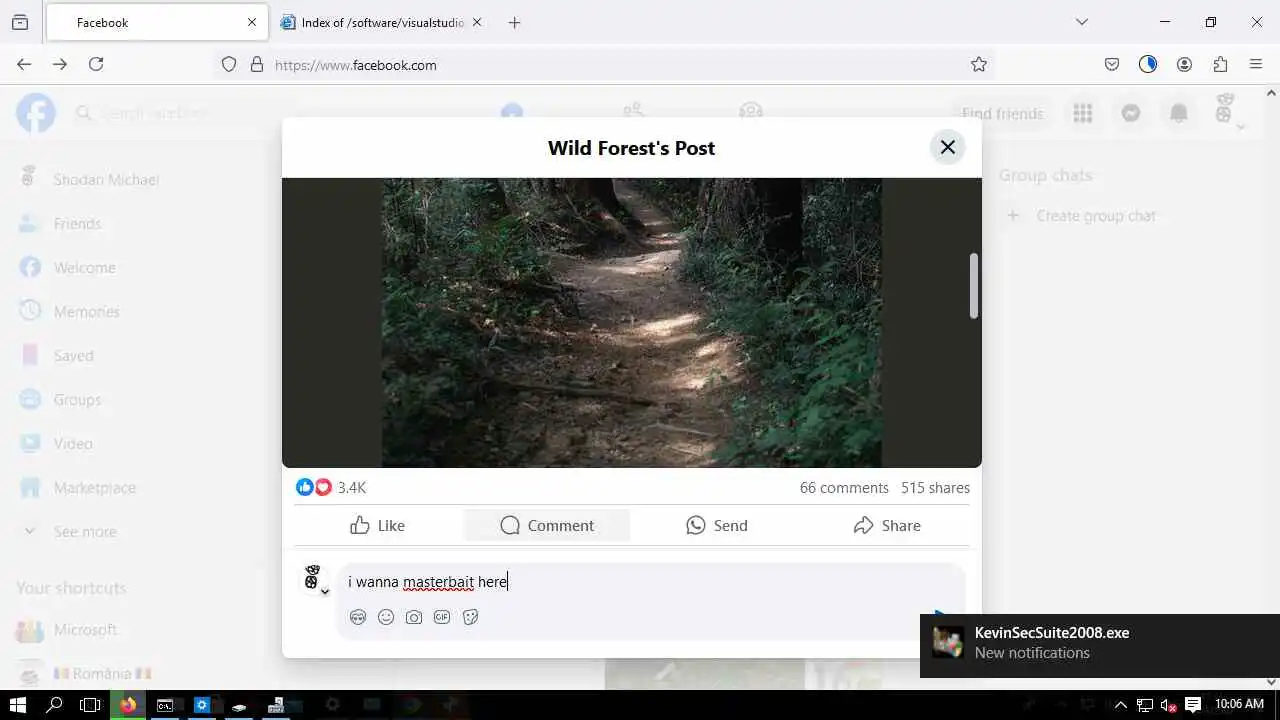Share the Wild Forest post
The width and height of the screenshot is (1280, 720).
click(887, 525)
